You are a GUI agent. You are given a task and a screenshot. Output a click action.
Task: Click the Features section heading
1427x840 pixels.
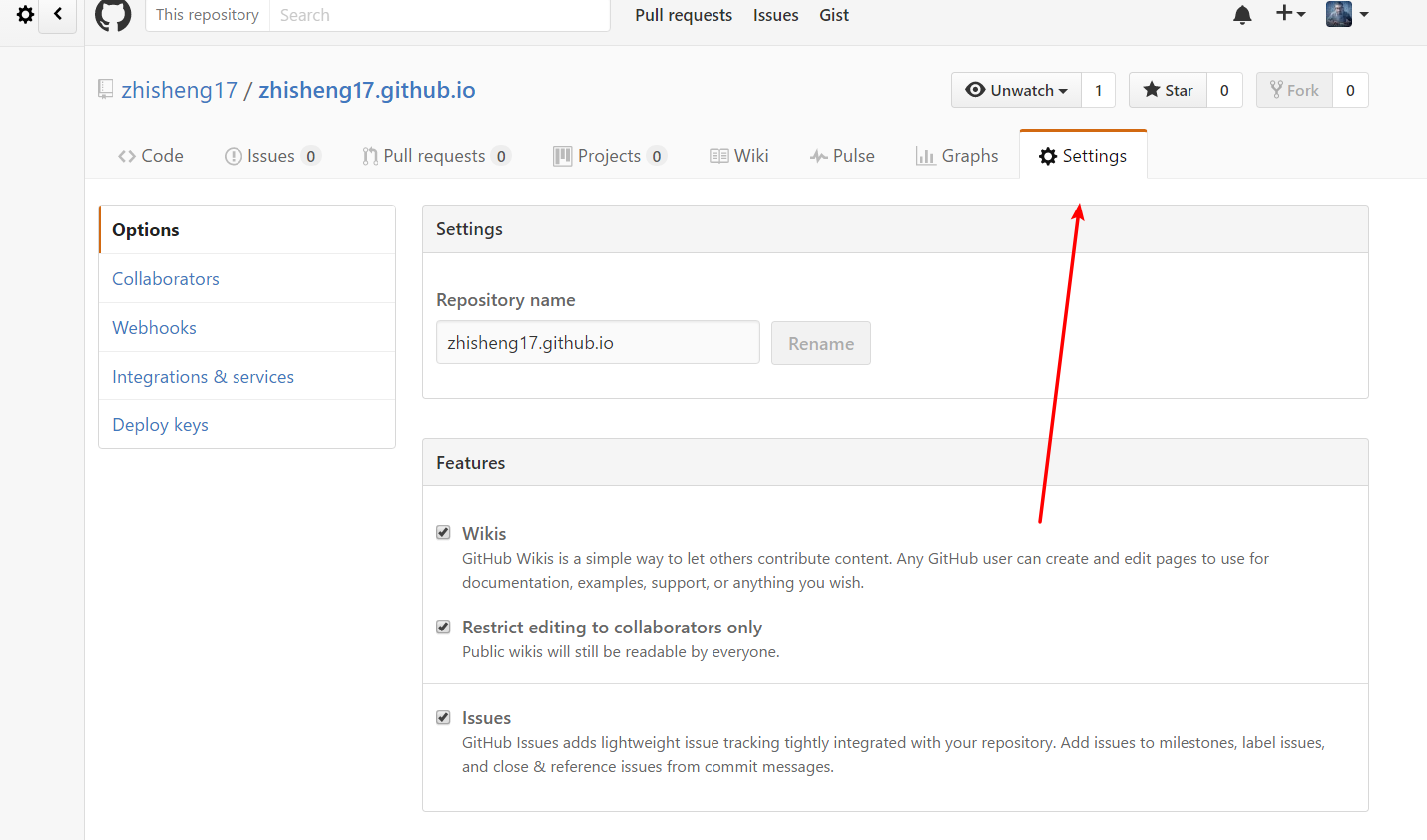(x=471, y=462)
